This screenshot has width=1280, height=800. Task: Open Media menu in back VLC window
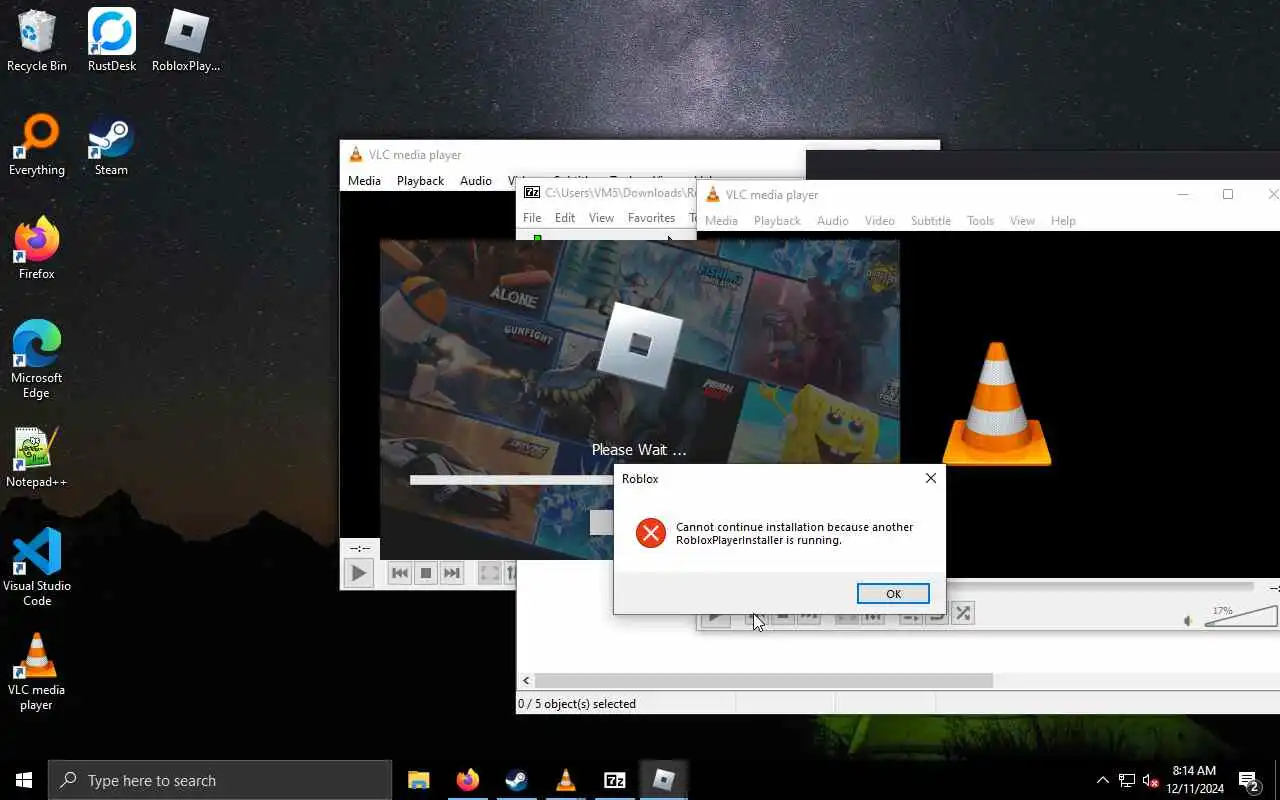(364, 181)
